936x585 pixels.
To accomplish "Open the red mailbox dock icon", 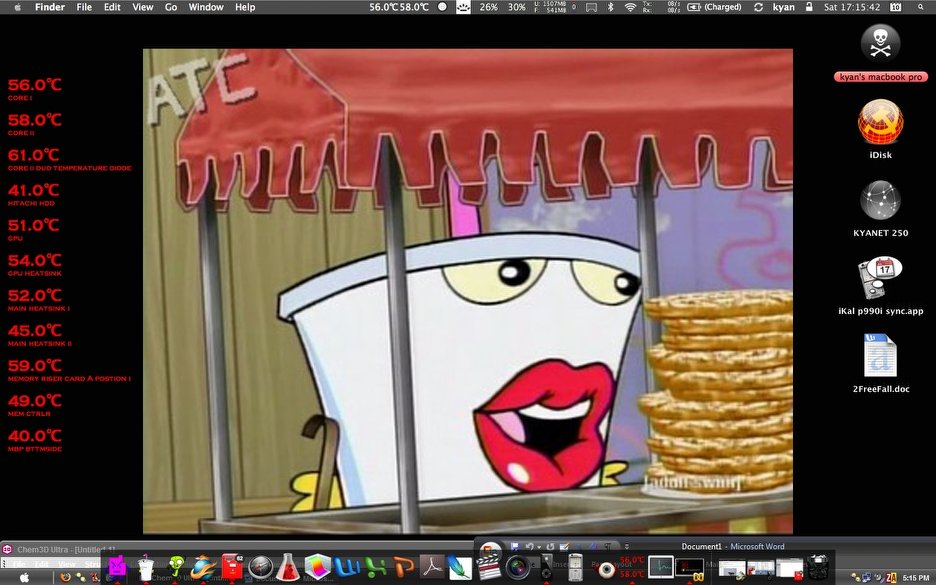I will click(232, 567).
